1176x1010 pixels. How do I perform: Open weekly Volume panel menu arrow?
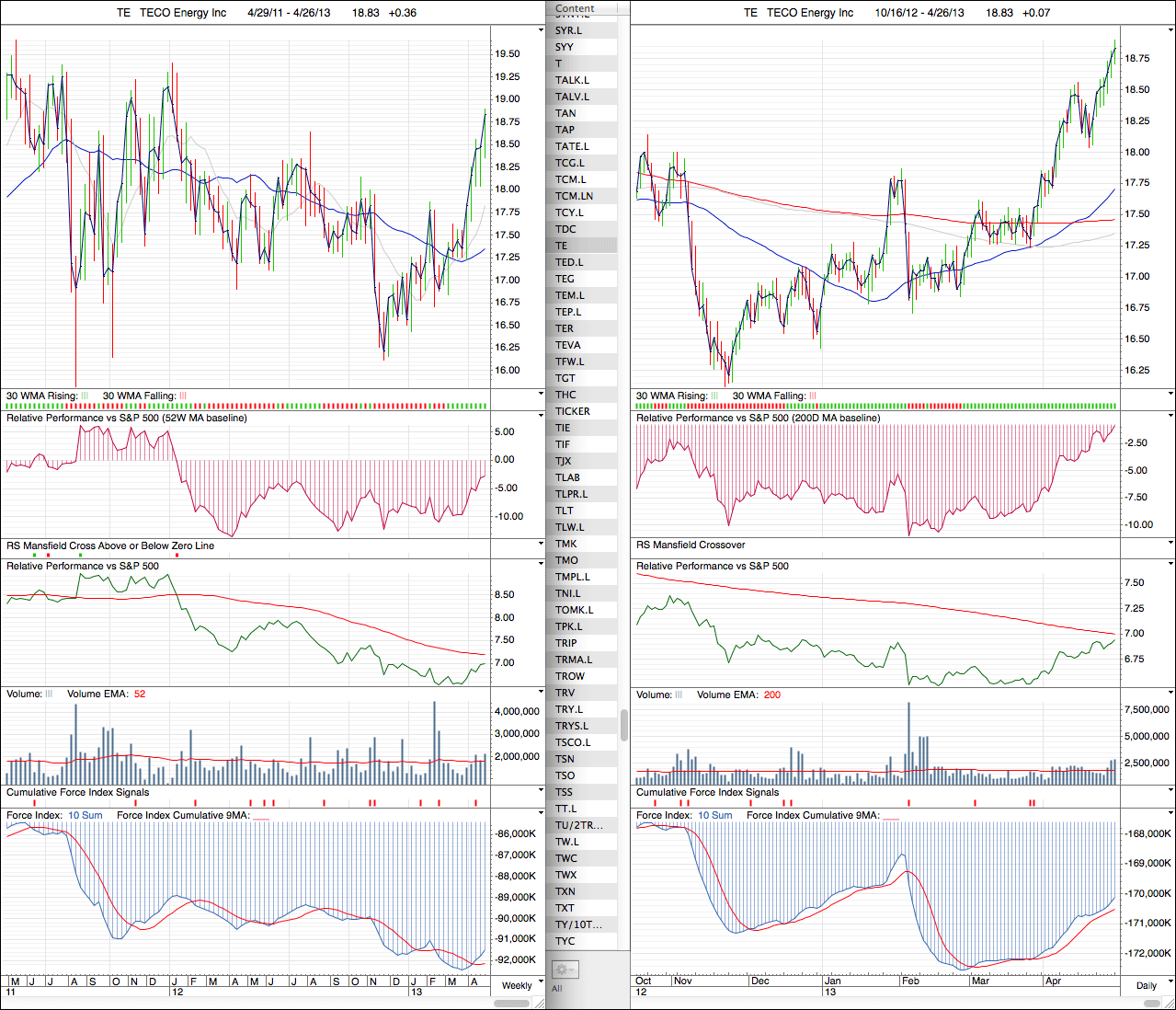(x=541, y=692)
